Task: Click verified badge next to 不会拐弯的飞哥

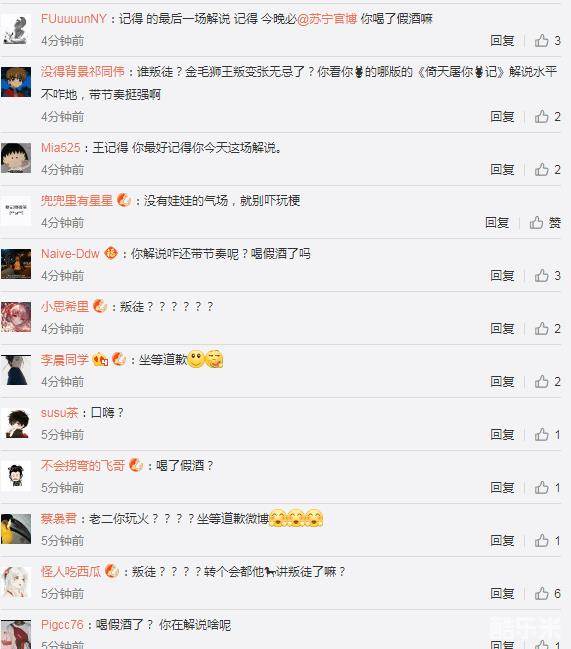Action: point(136,465)
